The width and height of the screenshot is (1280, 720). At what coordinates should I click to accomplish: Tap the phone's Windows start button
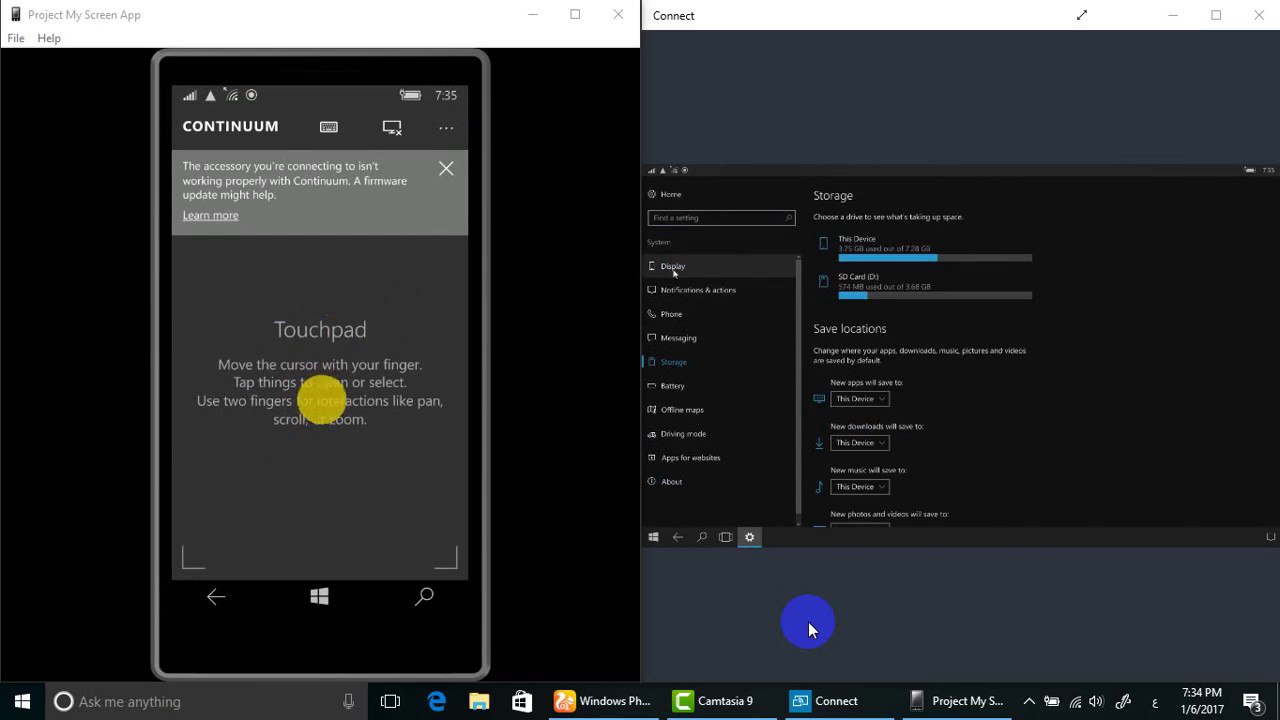(x=319, y=597)
